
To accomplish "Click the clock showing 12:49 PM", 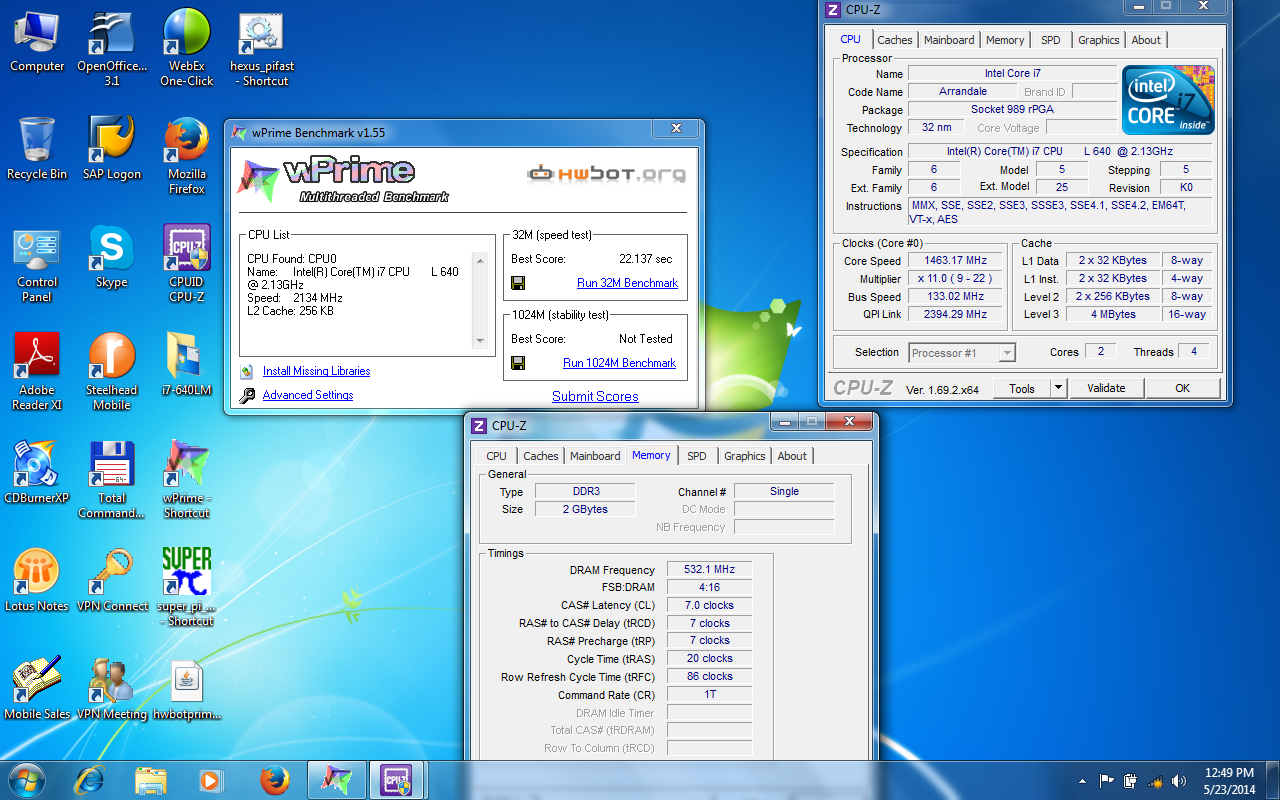I will tap(1229, 772).
